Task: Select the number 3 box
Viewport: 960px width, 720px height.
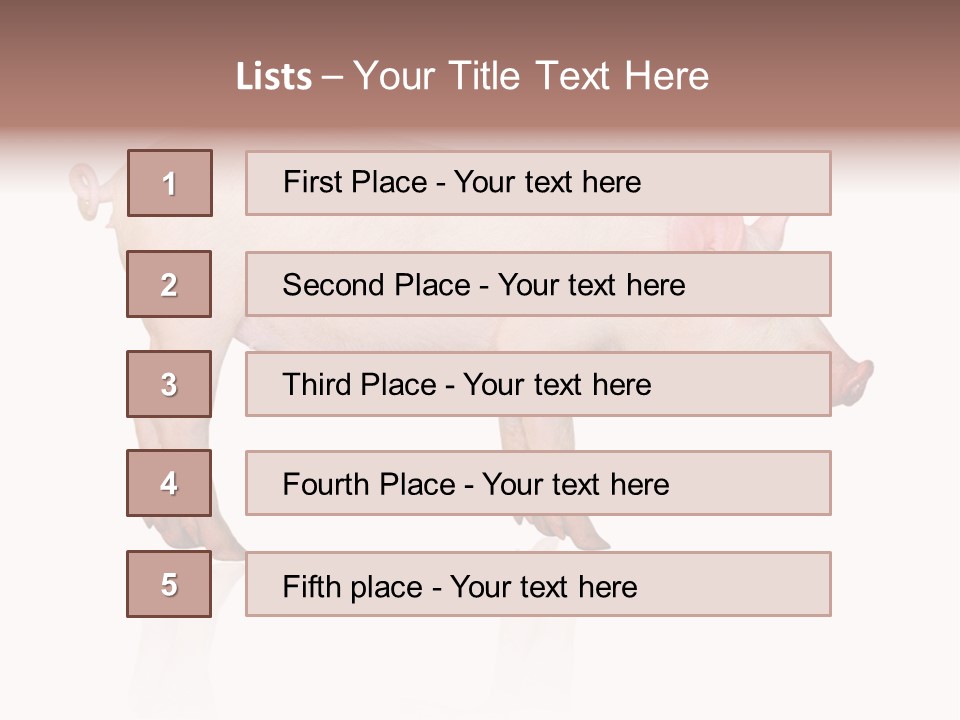Action: [169, 384]
